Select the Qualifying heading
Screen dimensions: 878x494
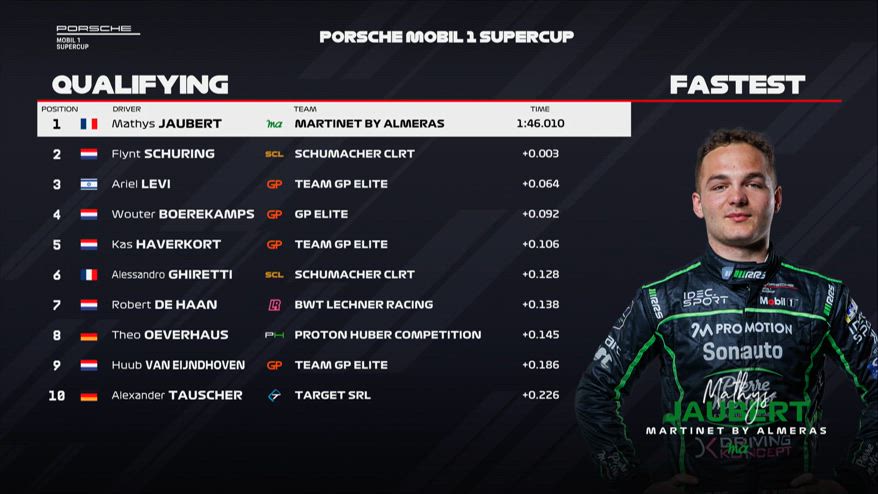tap(140, 84)
